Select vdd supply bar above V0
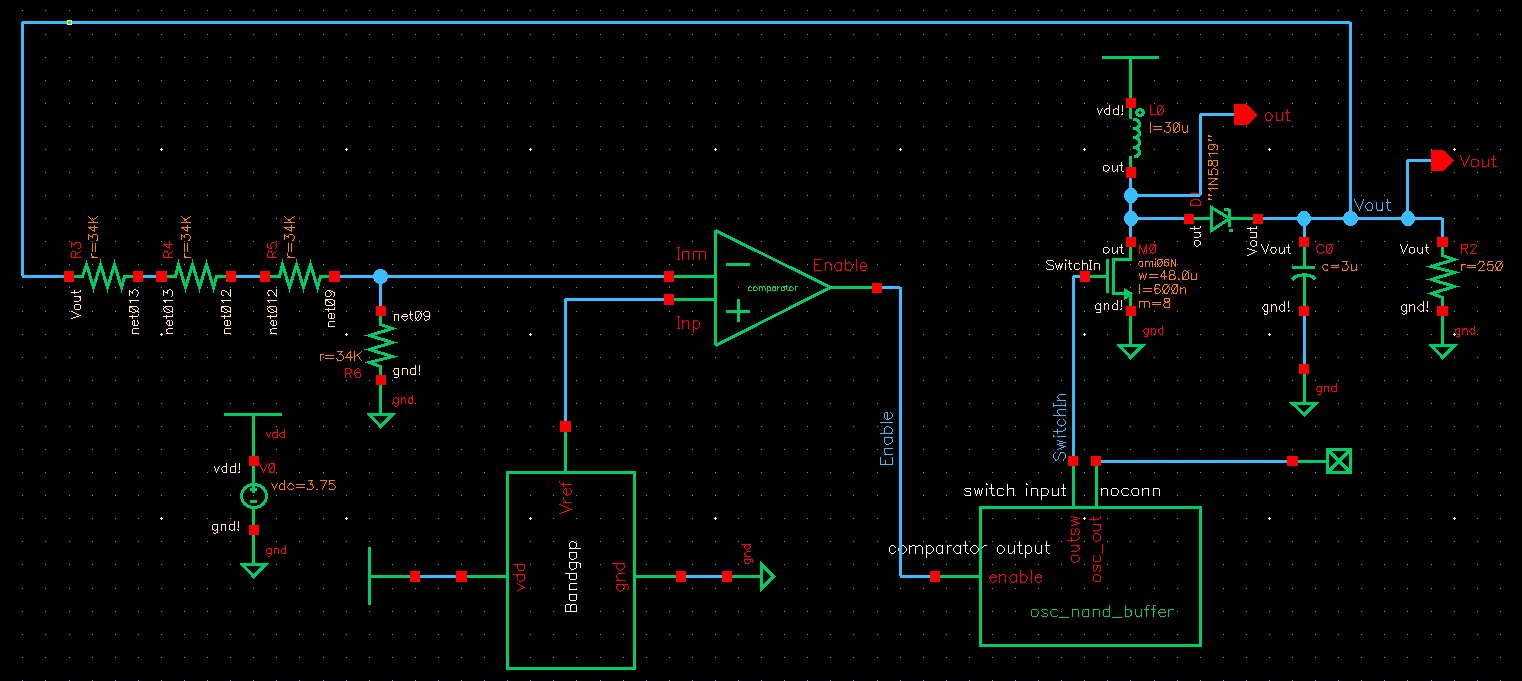The width and height of the screenshot is (1522, 681). [254, 413]
